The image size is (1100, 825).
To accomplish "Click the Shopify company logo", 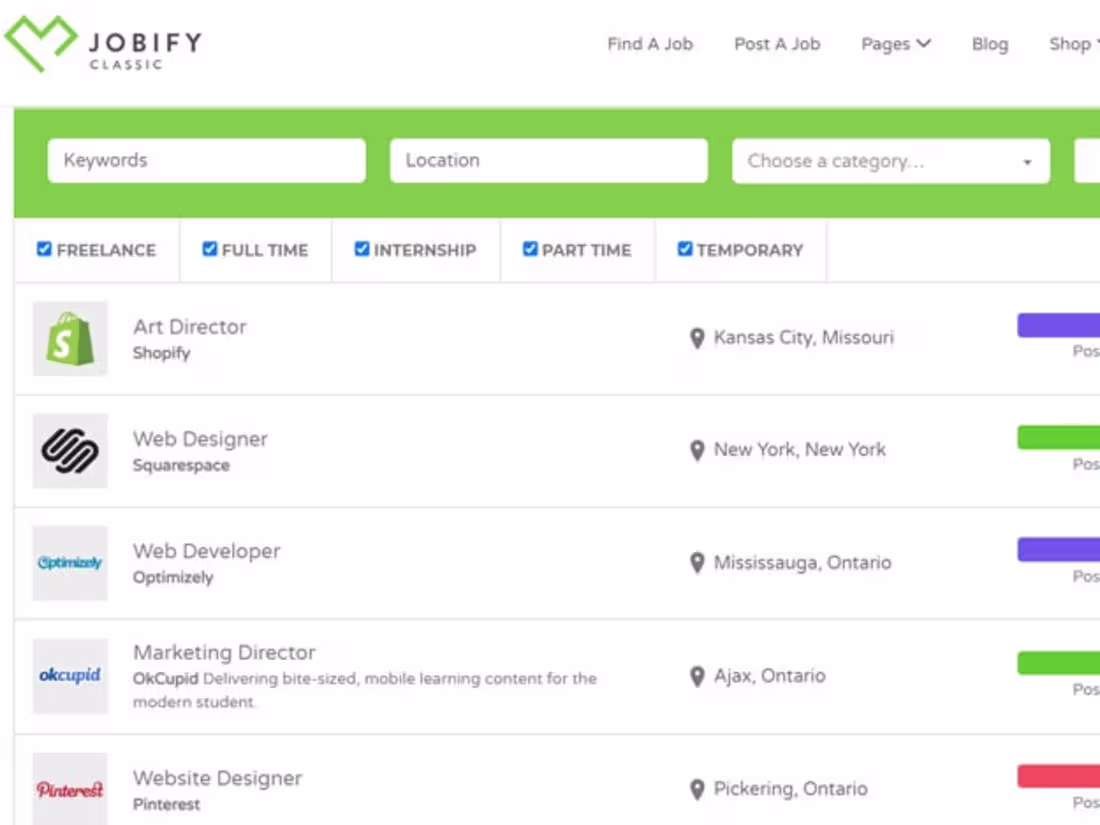I will point(69,339).
